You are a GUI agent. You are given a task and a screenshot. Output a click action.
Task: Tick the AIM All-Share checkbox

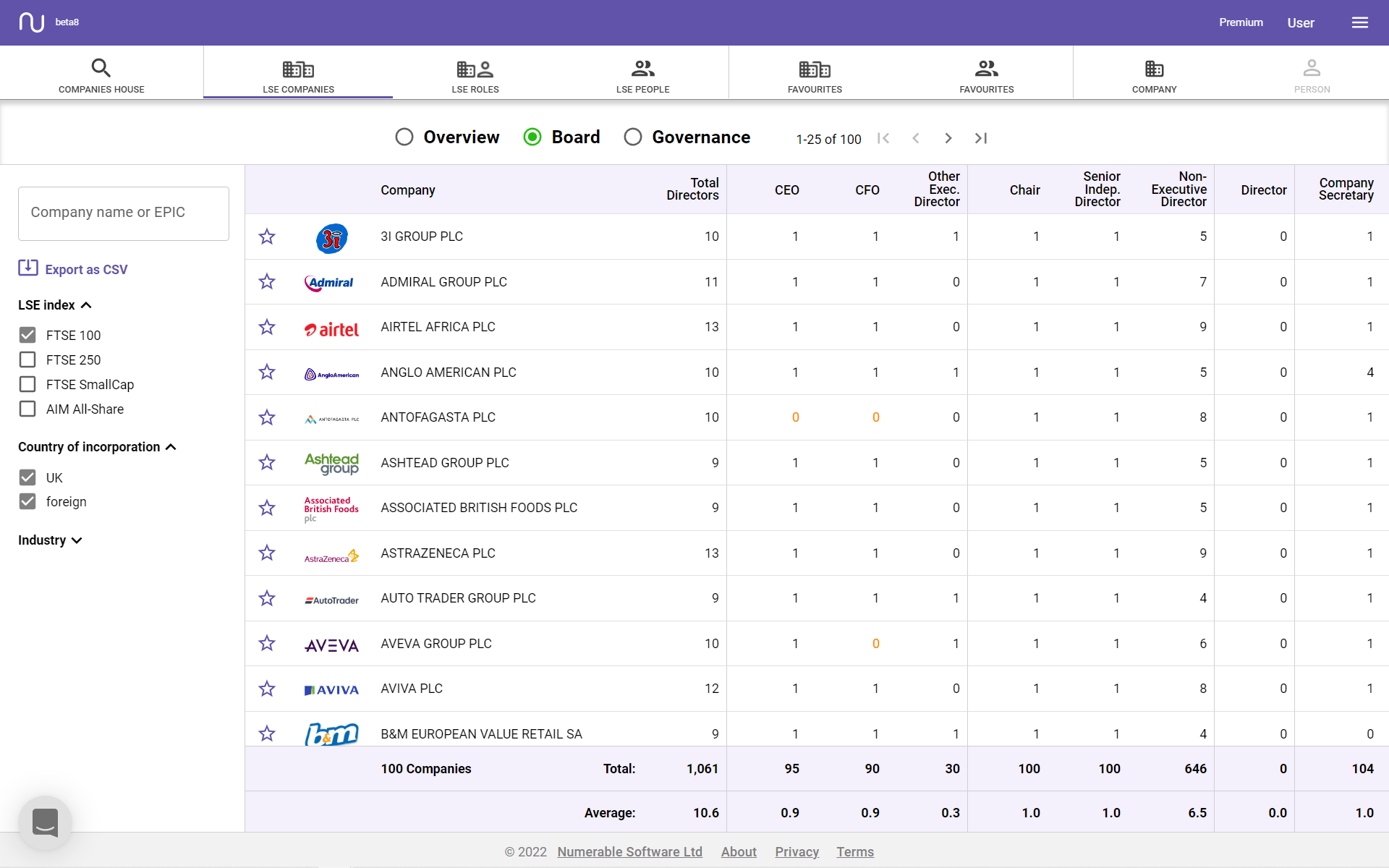point(27,409)
